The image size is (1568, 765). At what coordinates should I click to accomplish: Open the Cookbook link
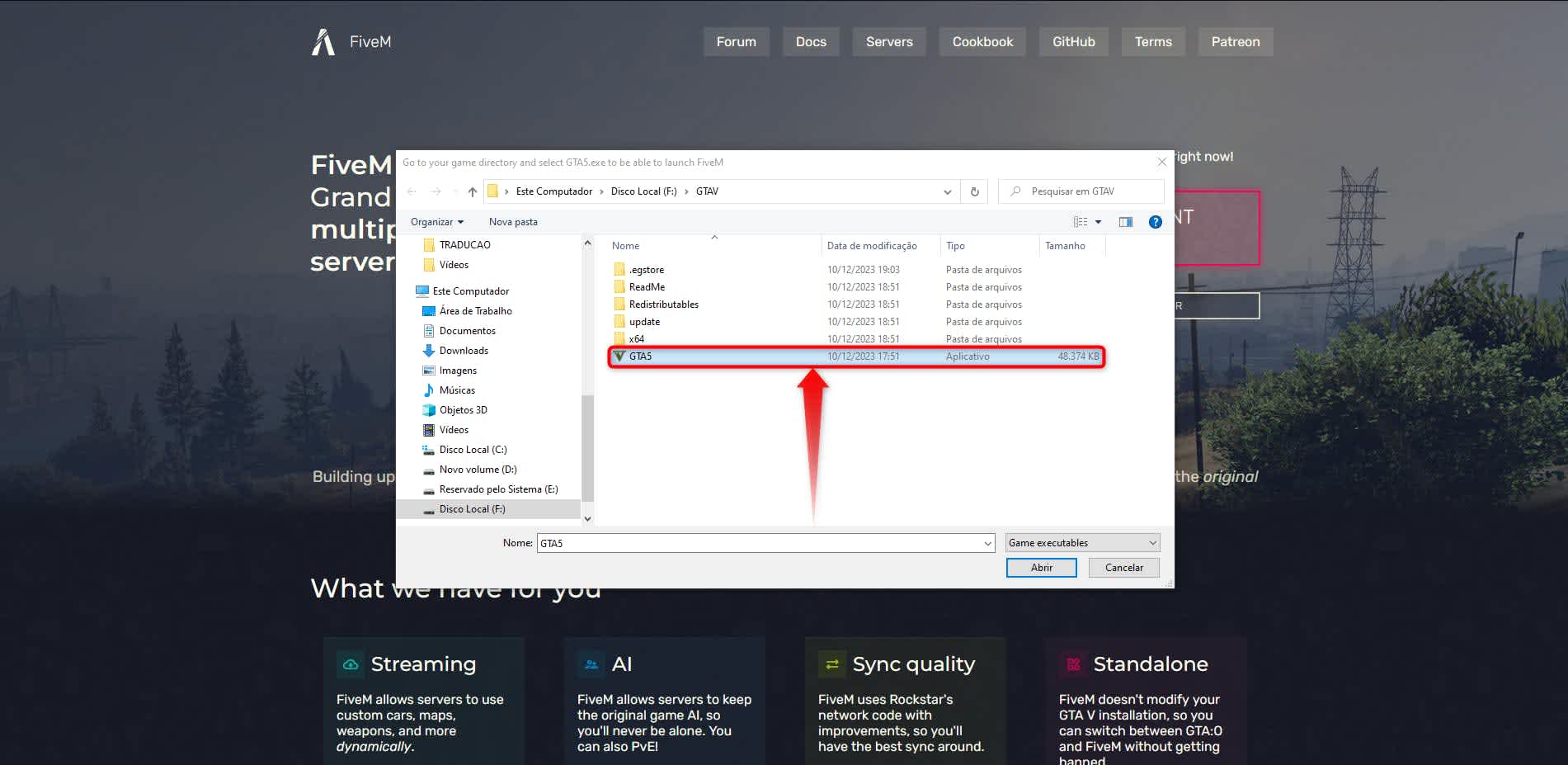point(982,42)
